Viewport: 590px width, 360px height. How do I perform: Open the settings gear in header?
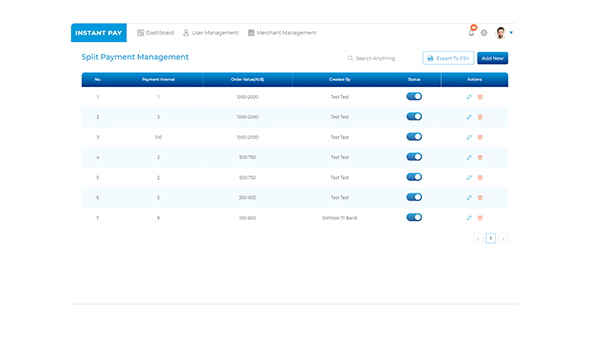click(484, 33)
